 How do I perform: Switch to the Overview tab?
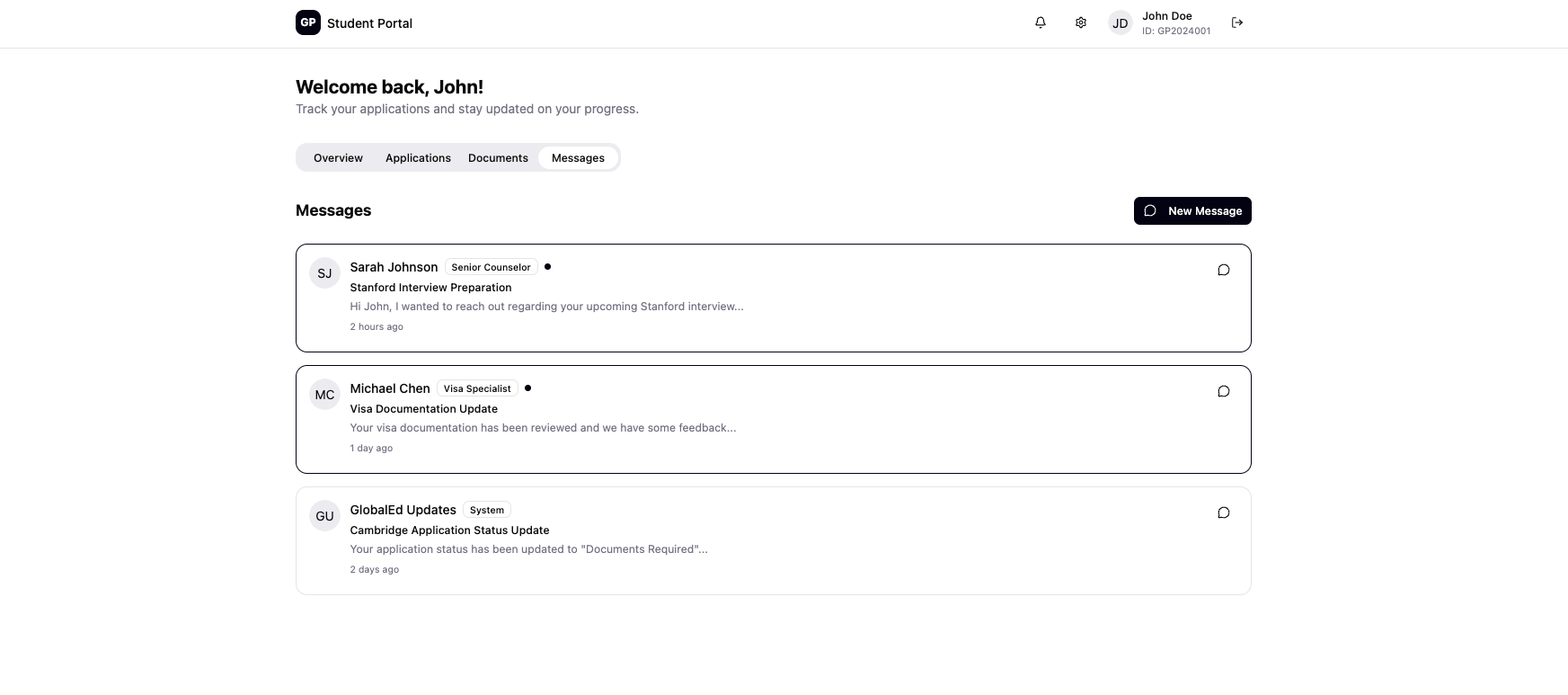click(x=338, y=158)
